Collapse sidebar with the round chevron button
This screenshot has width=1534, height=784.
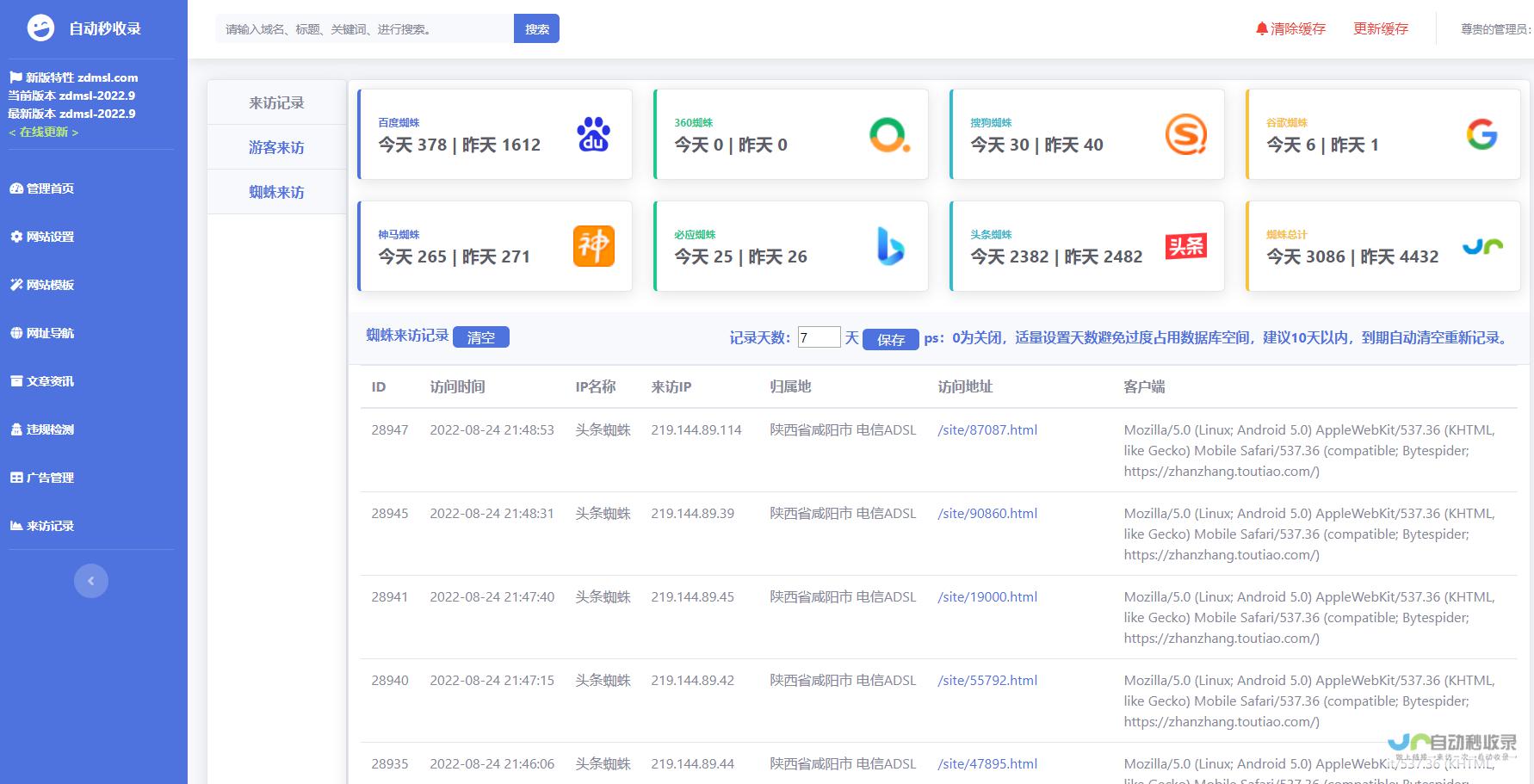point(91,581)
